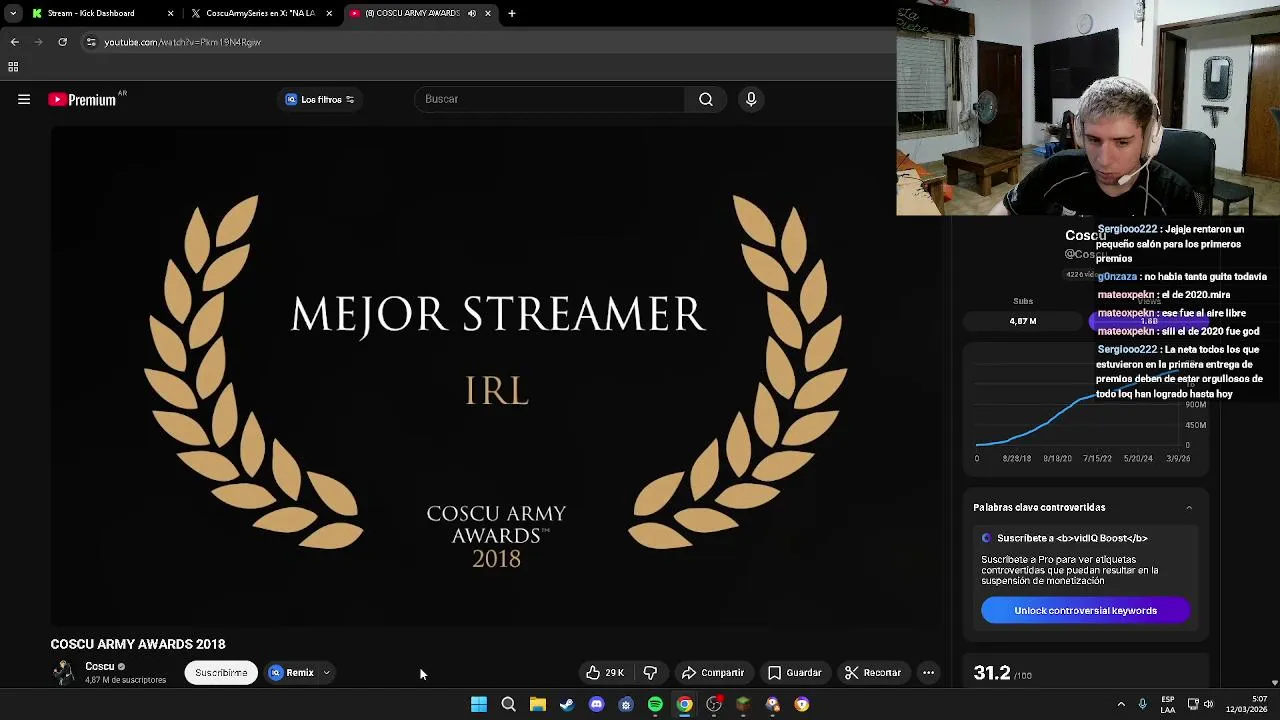The height and width of the screenshot is (720, 1280).
Task: Open Windows taskbar search
Action: pyautogui.click(x=508, y=704)
